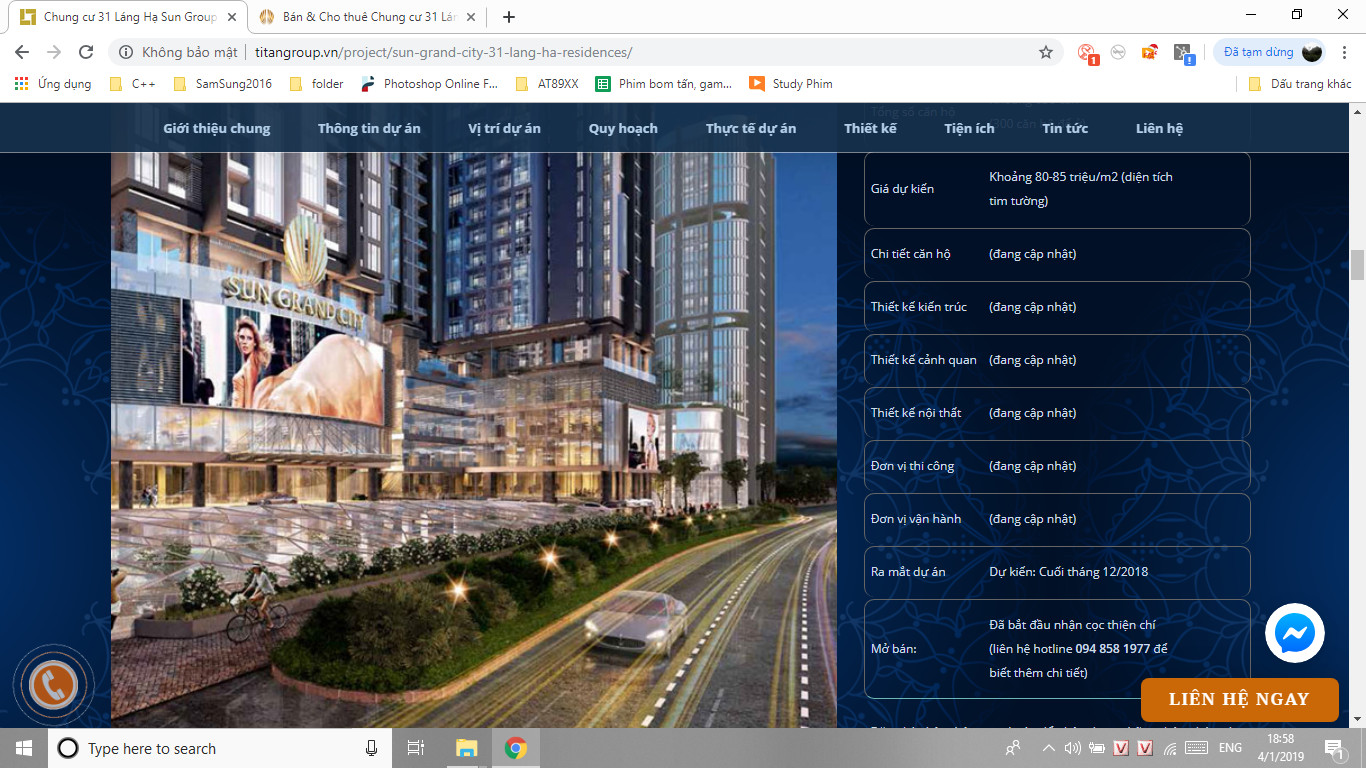Open File Explorer in the taskbar
1366x768 pixels.
(466, 748)
